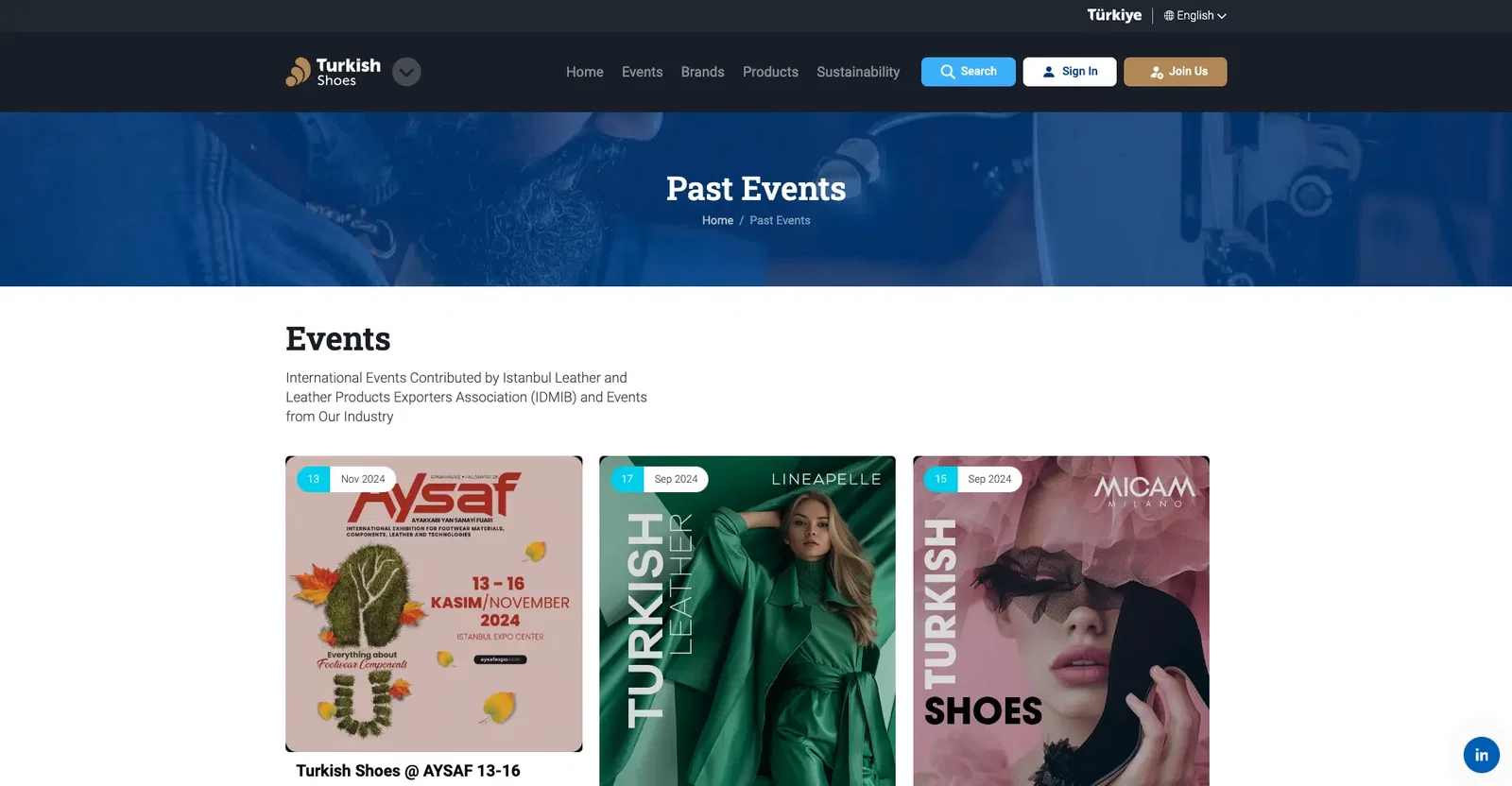This screenshot has height=786, width=1512.
Task: Open the English language dropdown
Action: click(1195, 16)
